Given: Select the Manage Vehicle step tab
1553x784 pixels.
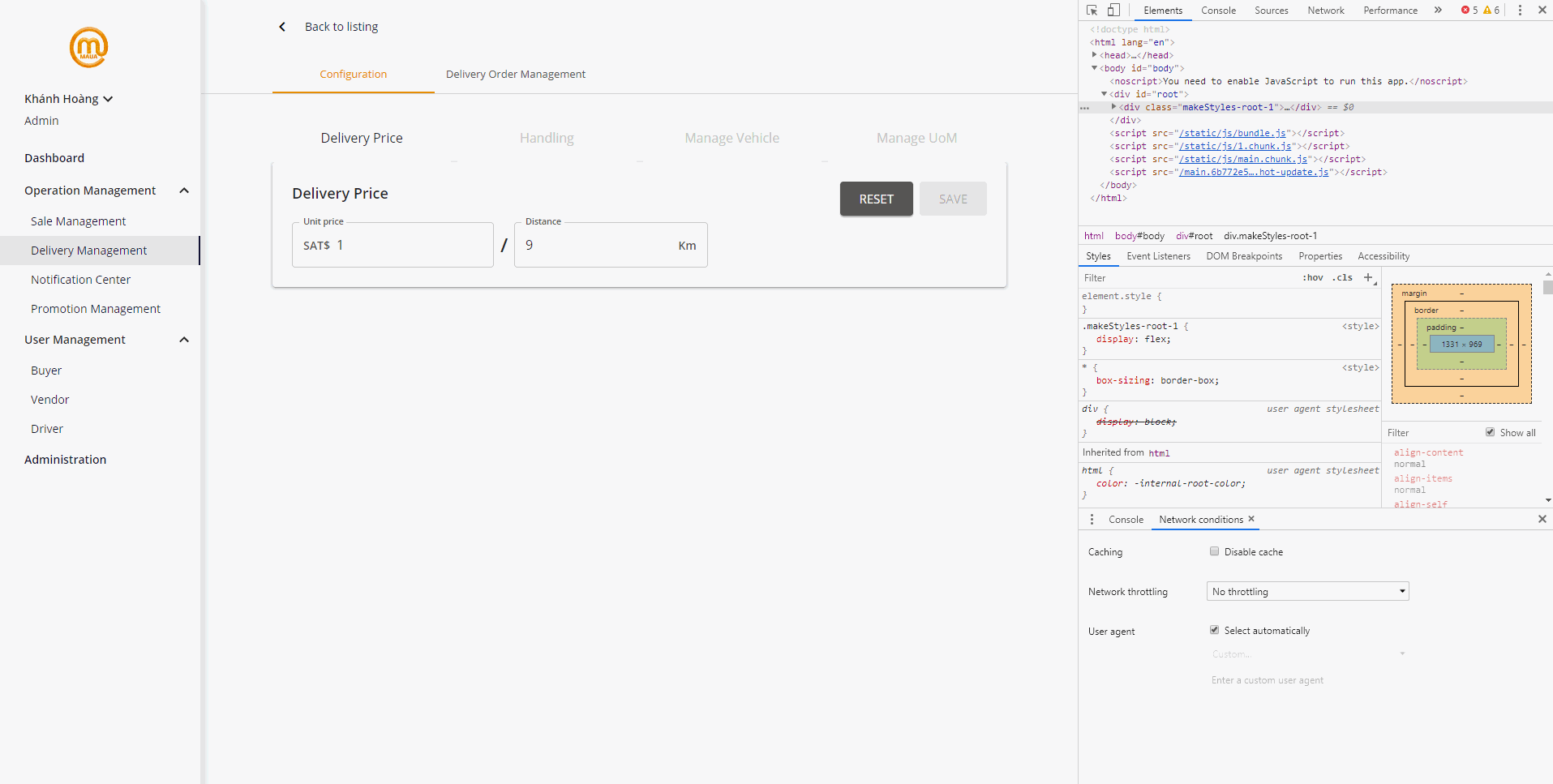Looking at the screenshot, I should [x=732, y=138].
